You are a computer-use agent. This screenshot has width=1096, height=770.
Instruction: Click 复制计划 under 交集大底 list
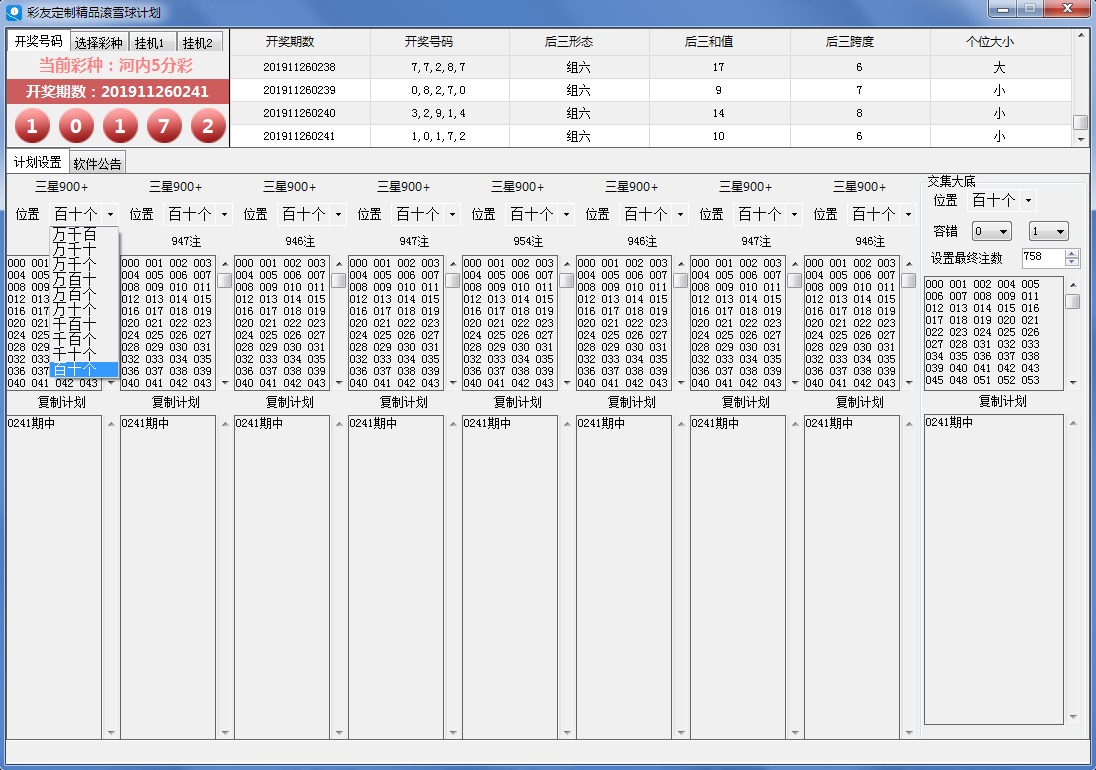pos(1002,401)
